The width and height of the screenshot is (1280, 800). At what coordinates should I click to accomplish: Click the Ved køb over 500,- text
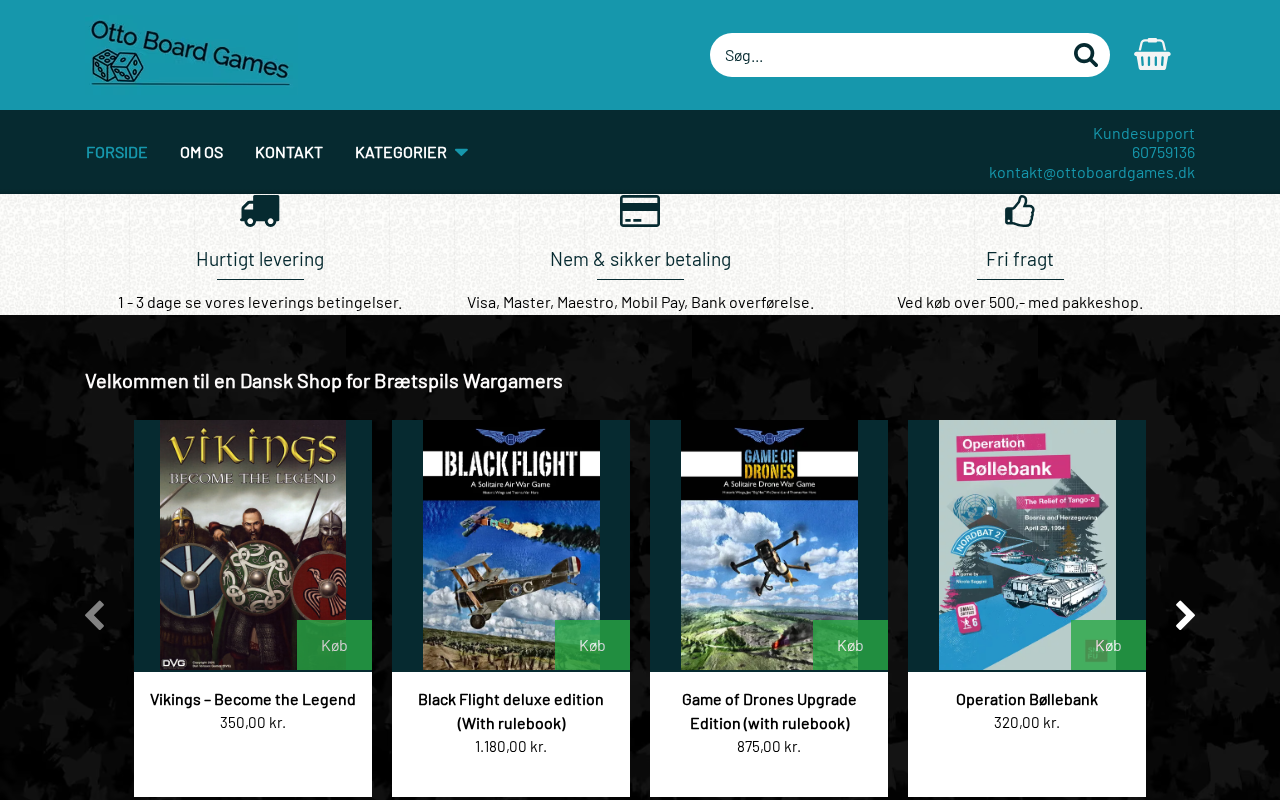[1020, 302]
